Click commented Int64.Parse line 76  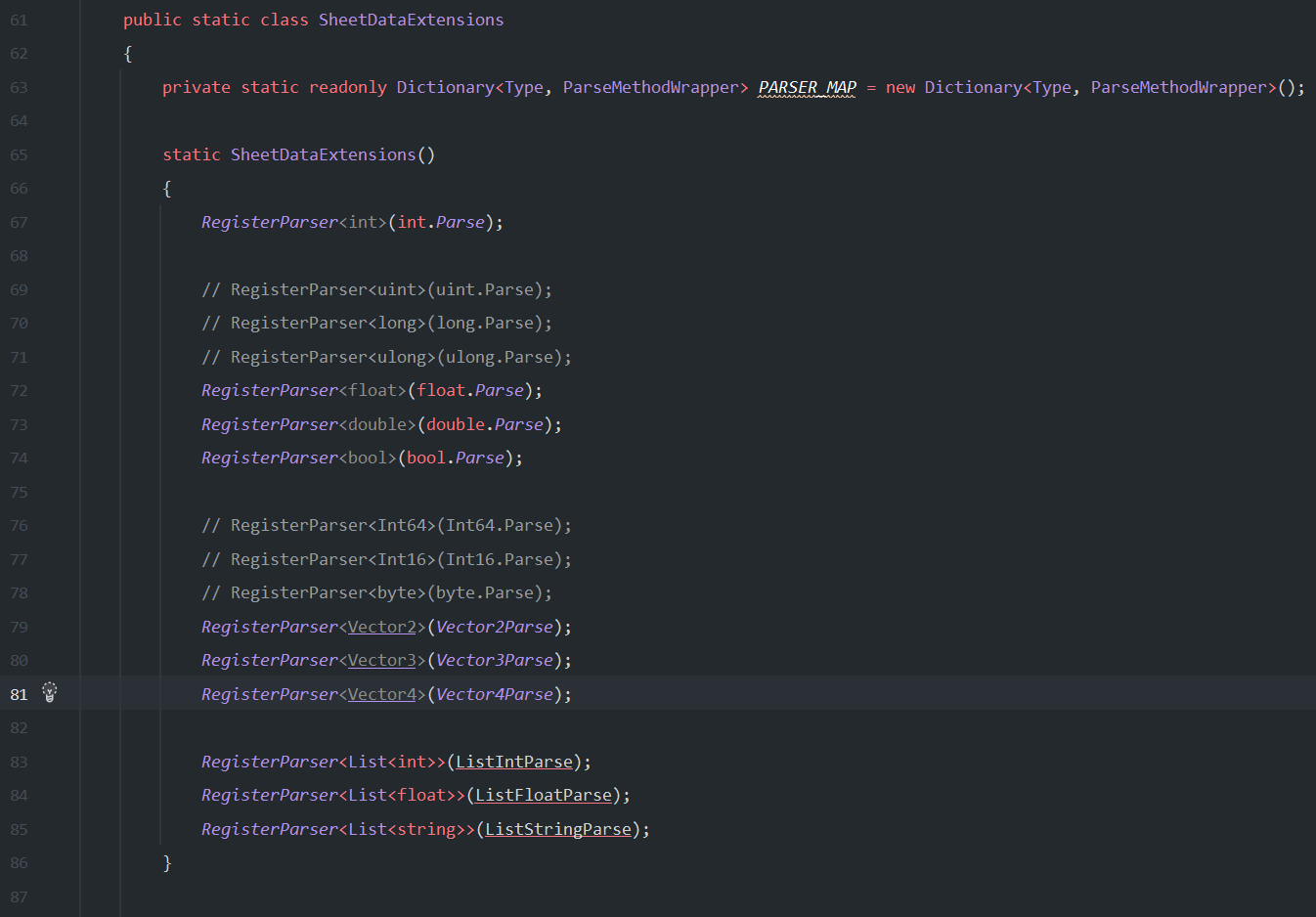tap(387, 525)
